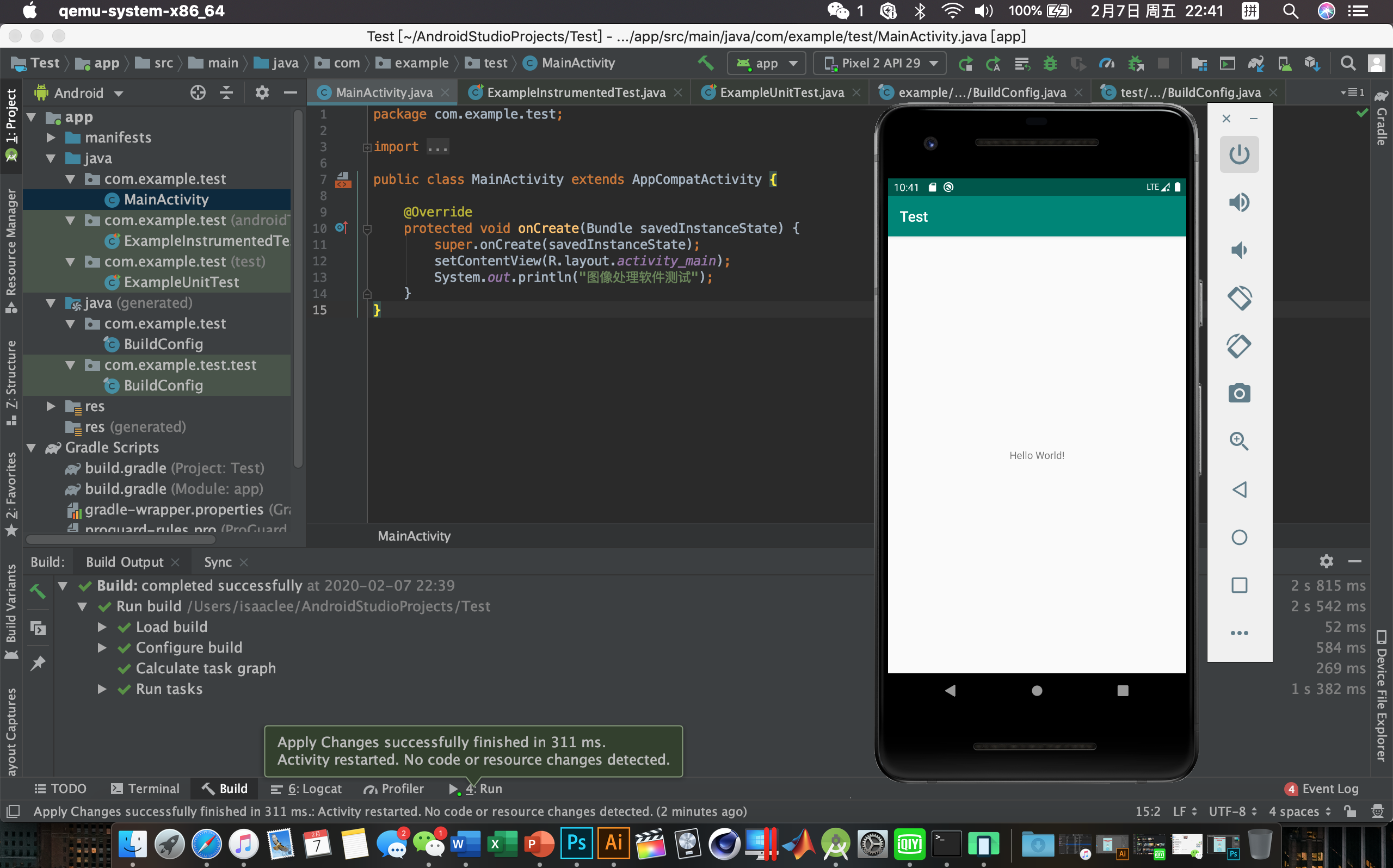Open the Pixel 2 API 29 device dropdown
The image size is (1393, 868).
879,63
